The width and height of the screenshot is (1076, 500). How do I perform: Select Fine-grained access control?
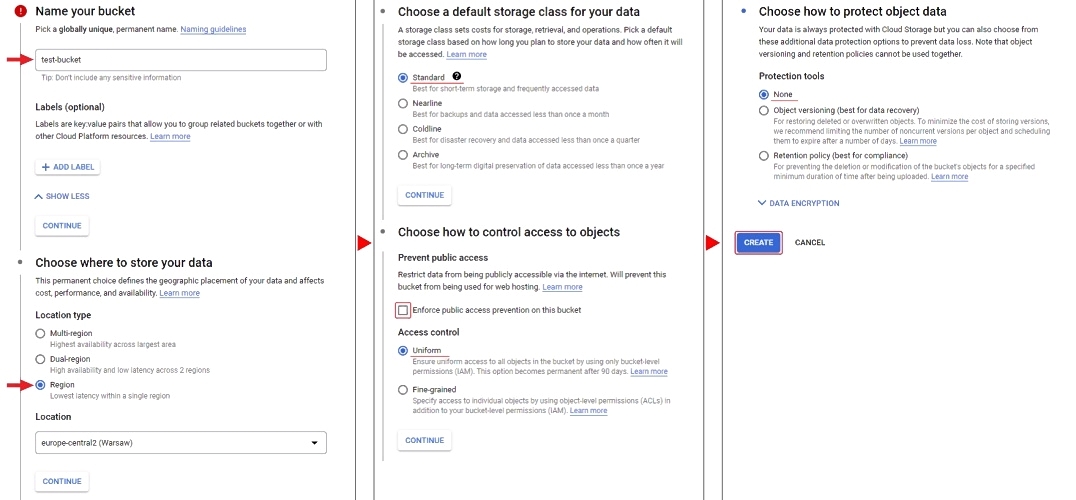tap(403, 390)
